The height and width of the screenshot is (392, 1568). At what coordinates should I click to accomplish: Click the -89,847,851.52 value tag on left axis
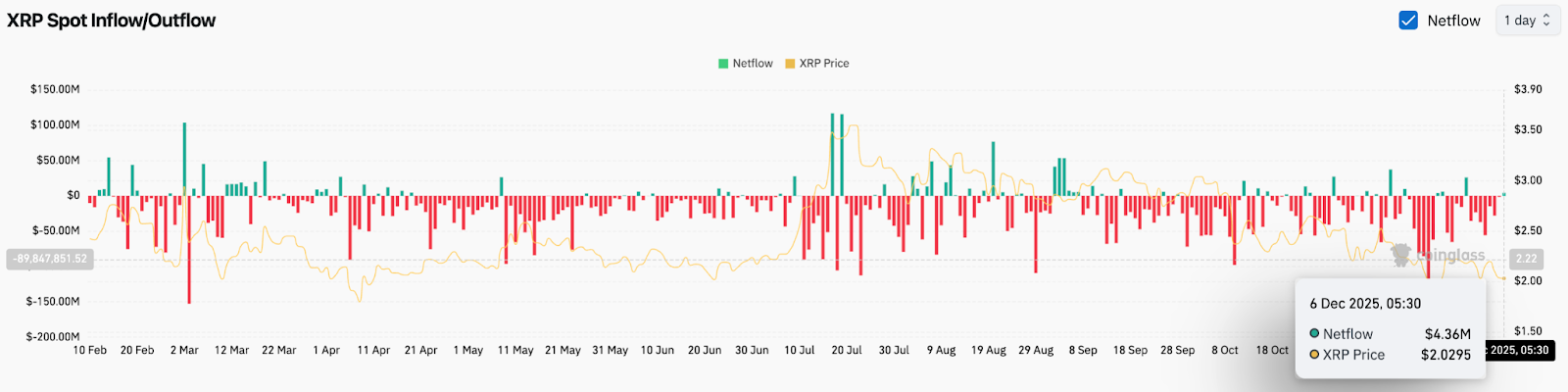[x=50, y=259]
